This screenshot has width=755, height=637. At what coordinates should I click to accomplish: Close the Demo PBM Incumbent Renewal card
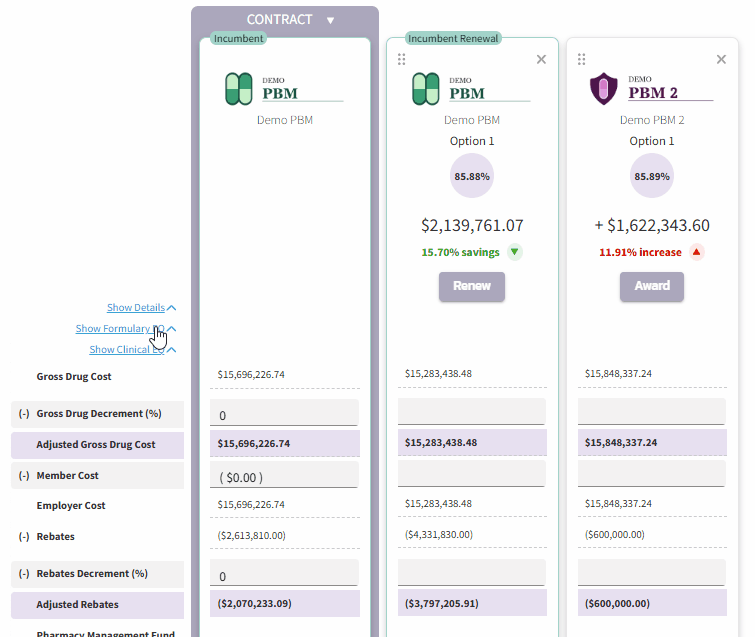pos(541,59)
